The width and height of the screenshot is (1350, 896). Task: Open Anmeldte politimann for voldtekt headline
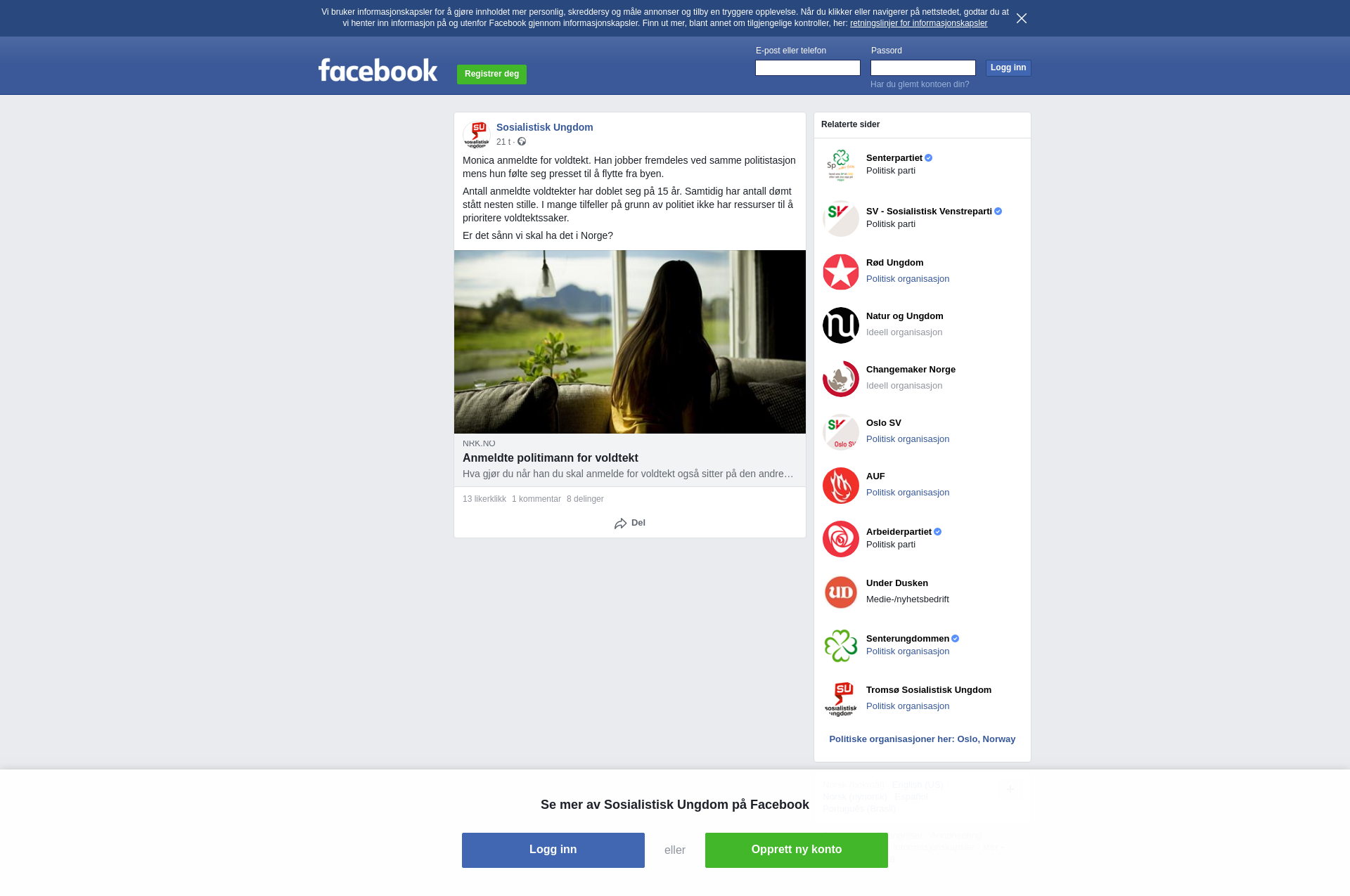coord(551,457)
